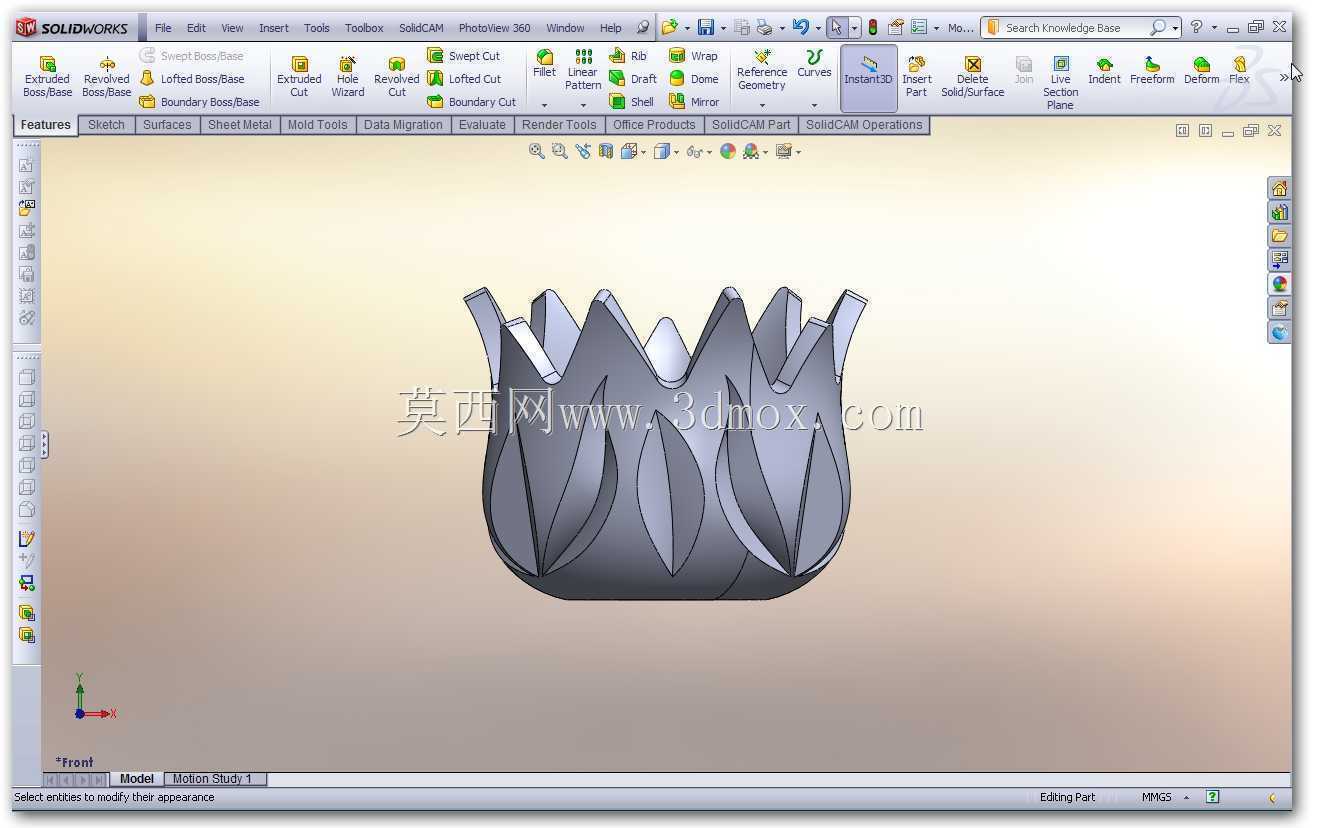
Task: Switch to the Sketch tab
Action: pos(106,125)
